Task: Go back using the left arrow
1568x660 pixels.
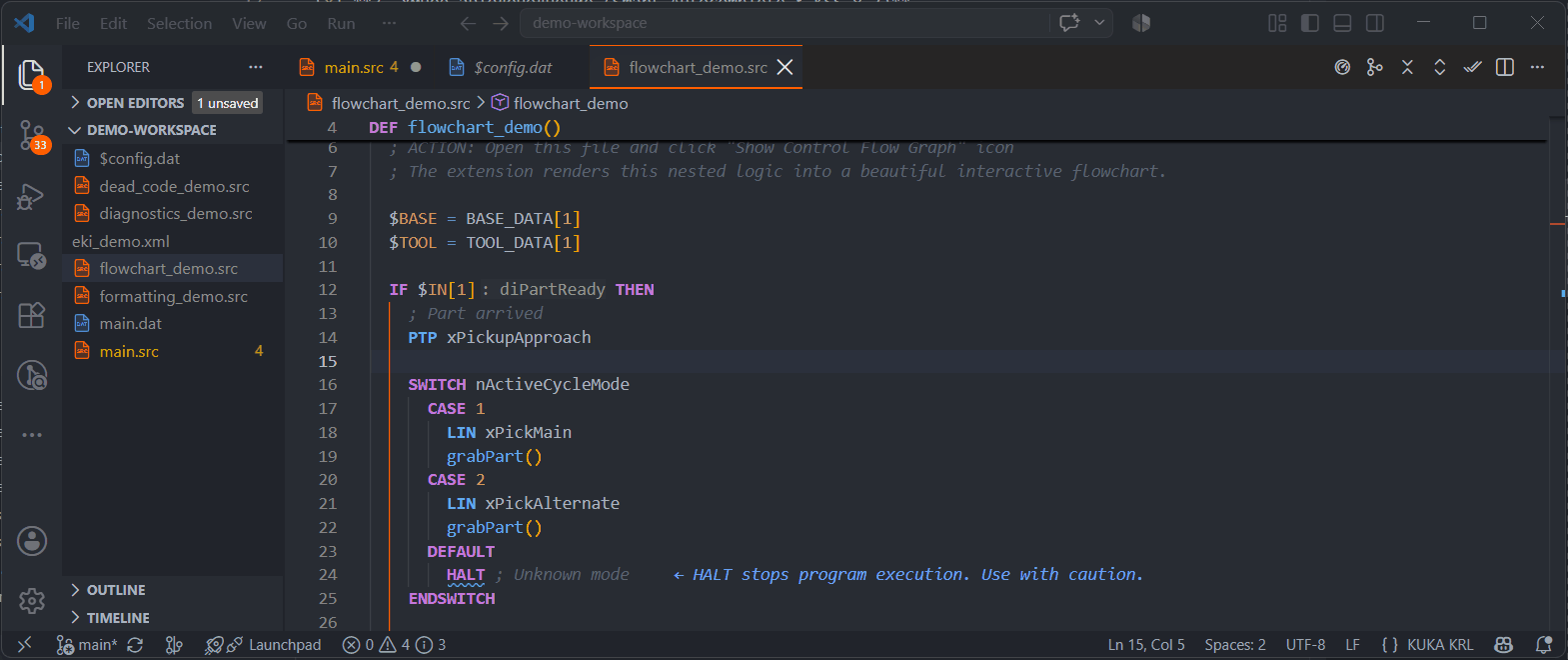Action: [x=468, y=23]
